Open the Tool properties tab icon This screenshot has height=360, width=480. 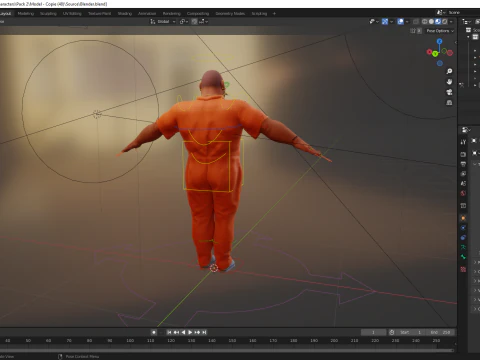(463, 142)
